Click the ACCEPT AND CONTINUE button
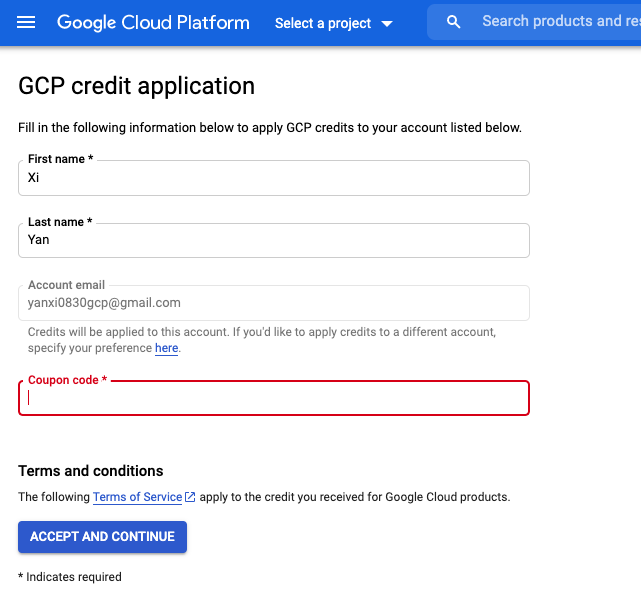Viewport: 641px width, 594px height. tap(103, 537)
